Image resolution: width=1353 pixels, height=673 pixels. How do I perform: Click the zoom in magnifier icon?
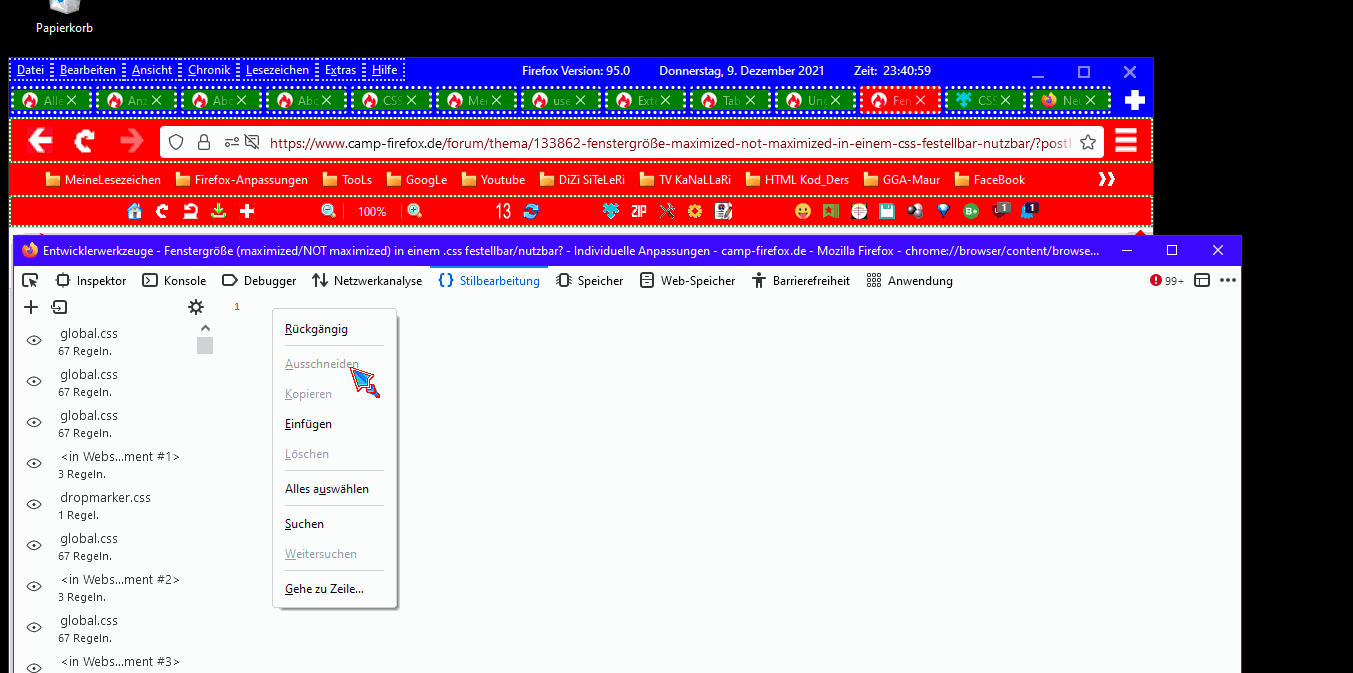click(414, 211)
